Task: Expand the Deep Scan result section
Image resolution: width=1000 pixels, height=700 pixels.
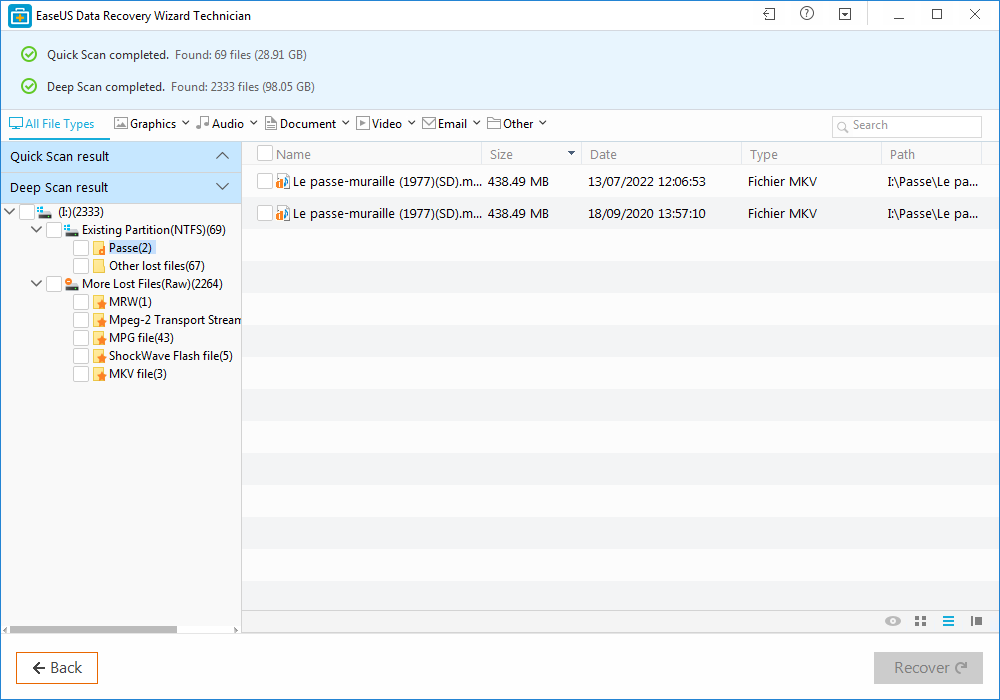Action: click(222, 187)
